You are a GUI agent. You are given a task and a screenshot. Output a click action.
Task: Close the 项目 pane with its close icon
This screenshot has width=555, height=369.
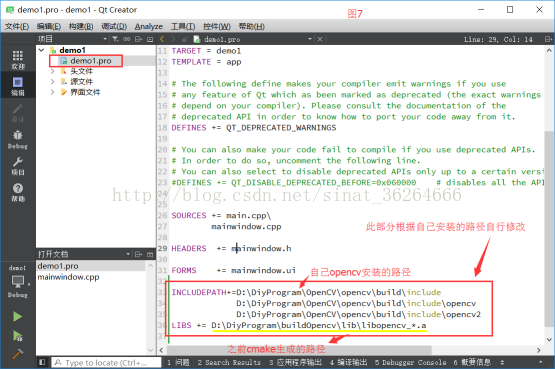150,39
